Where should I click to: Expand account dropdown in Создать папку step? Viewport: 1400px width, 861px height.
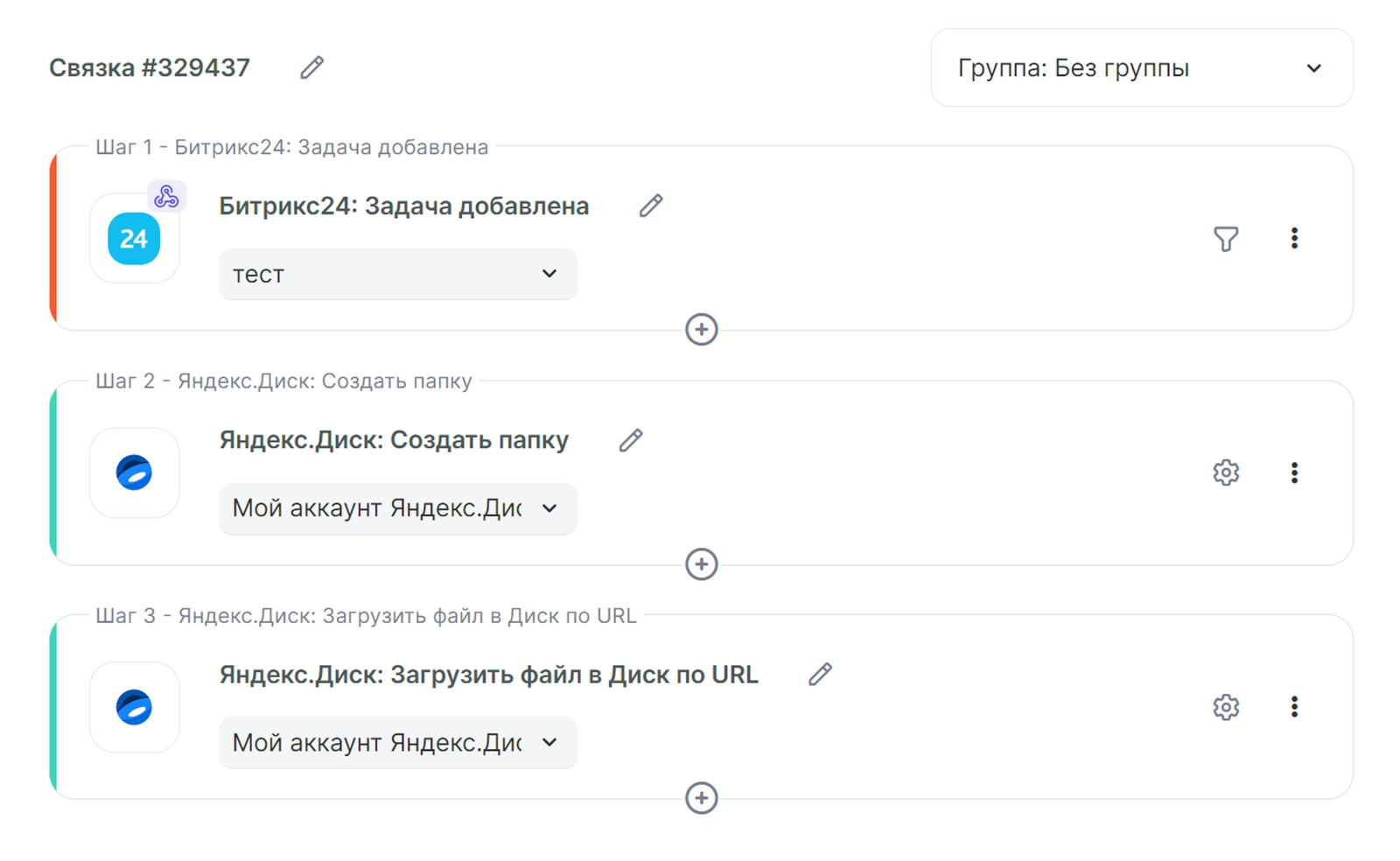pyautogui.click(x=397, y=508)
